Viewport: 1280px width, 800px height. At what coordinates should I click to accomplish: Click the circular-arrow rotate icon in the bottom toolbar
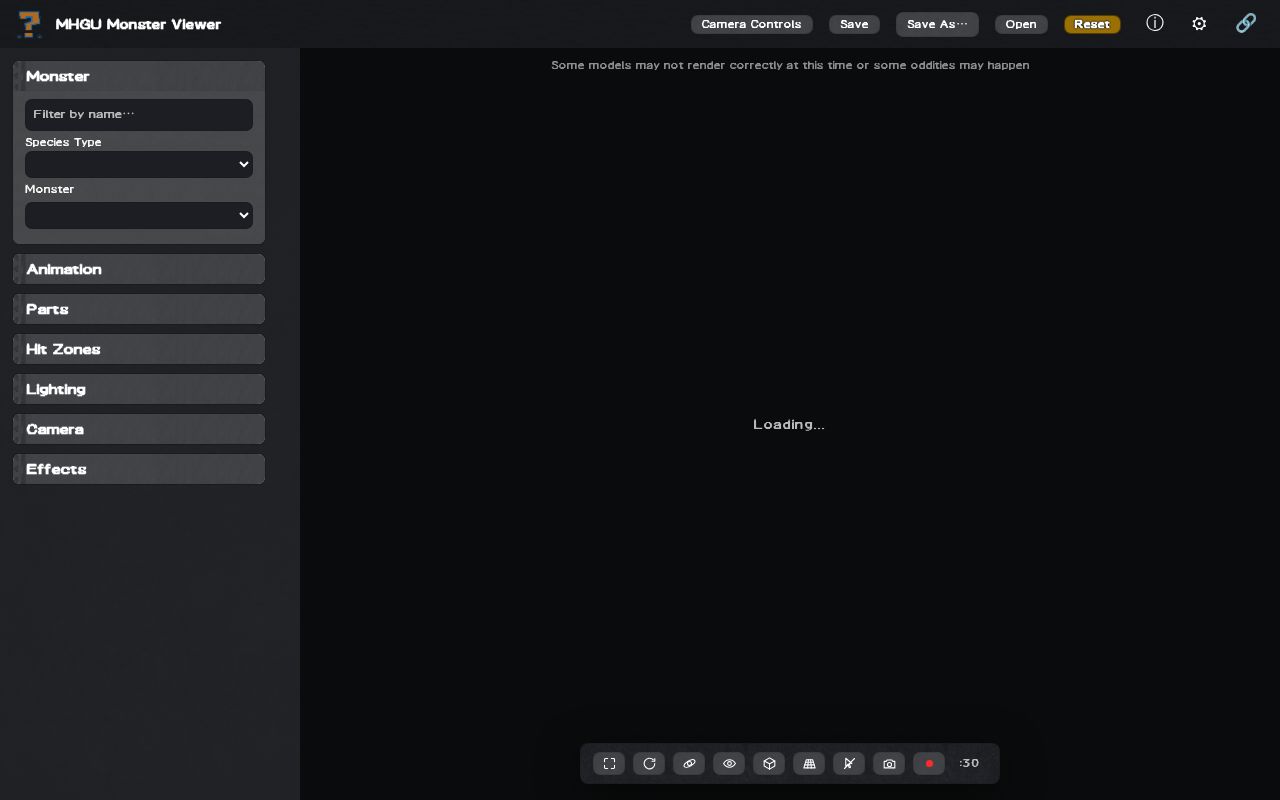[649, 764]
